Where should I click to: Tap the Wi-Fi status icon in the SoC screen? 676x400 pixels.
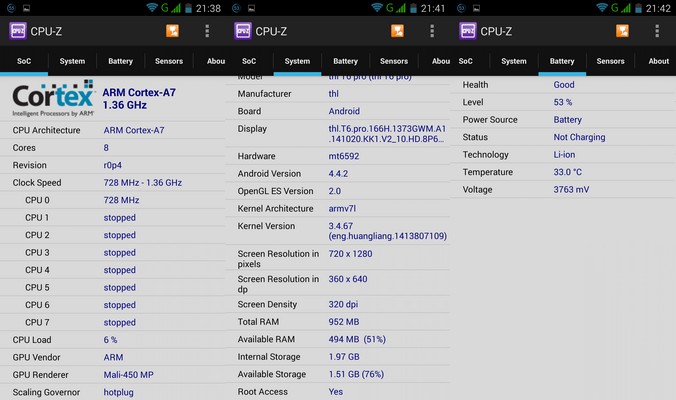152,8
